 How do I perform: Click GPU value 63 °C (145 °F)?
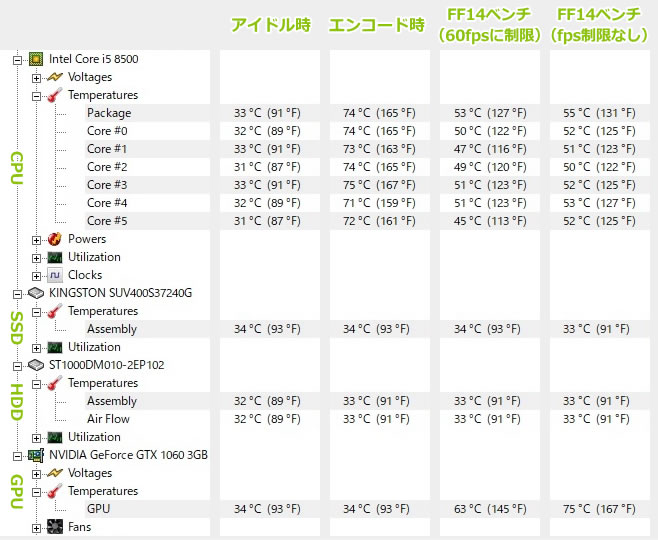(x=490, y=509)
